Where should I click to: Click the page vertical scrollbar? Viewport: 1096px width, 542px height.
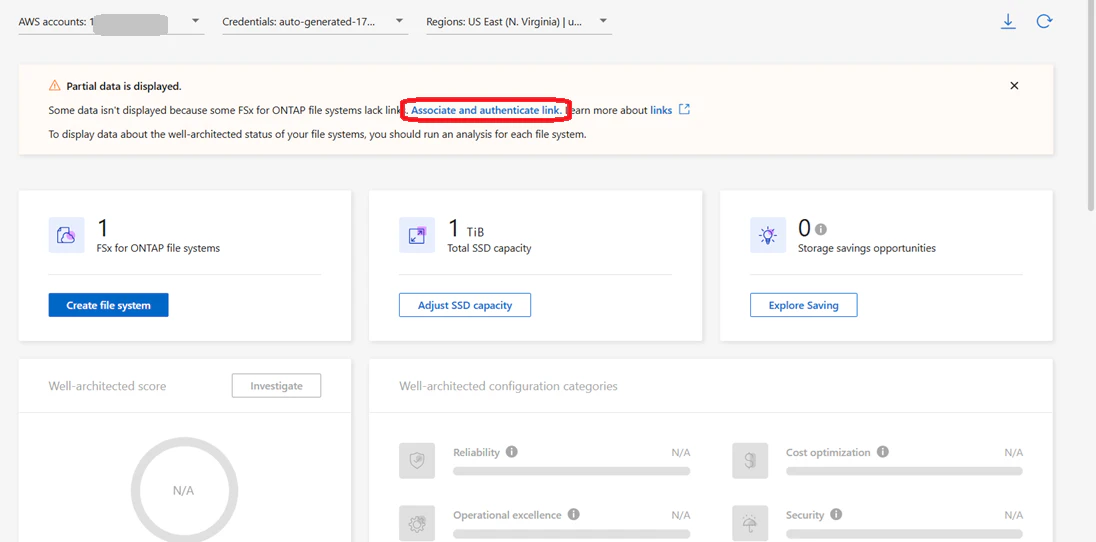pyautogui.click(x=1091, y=105)
